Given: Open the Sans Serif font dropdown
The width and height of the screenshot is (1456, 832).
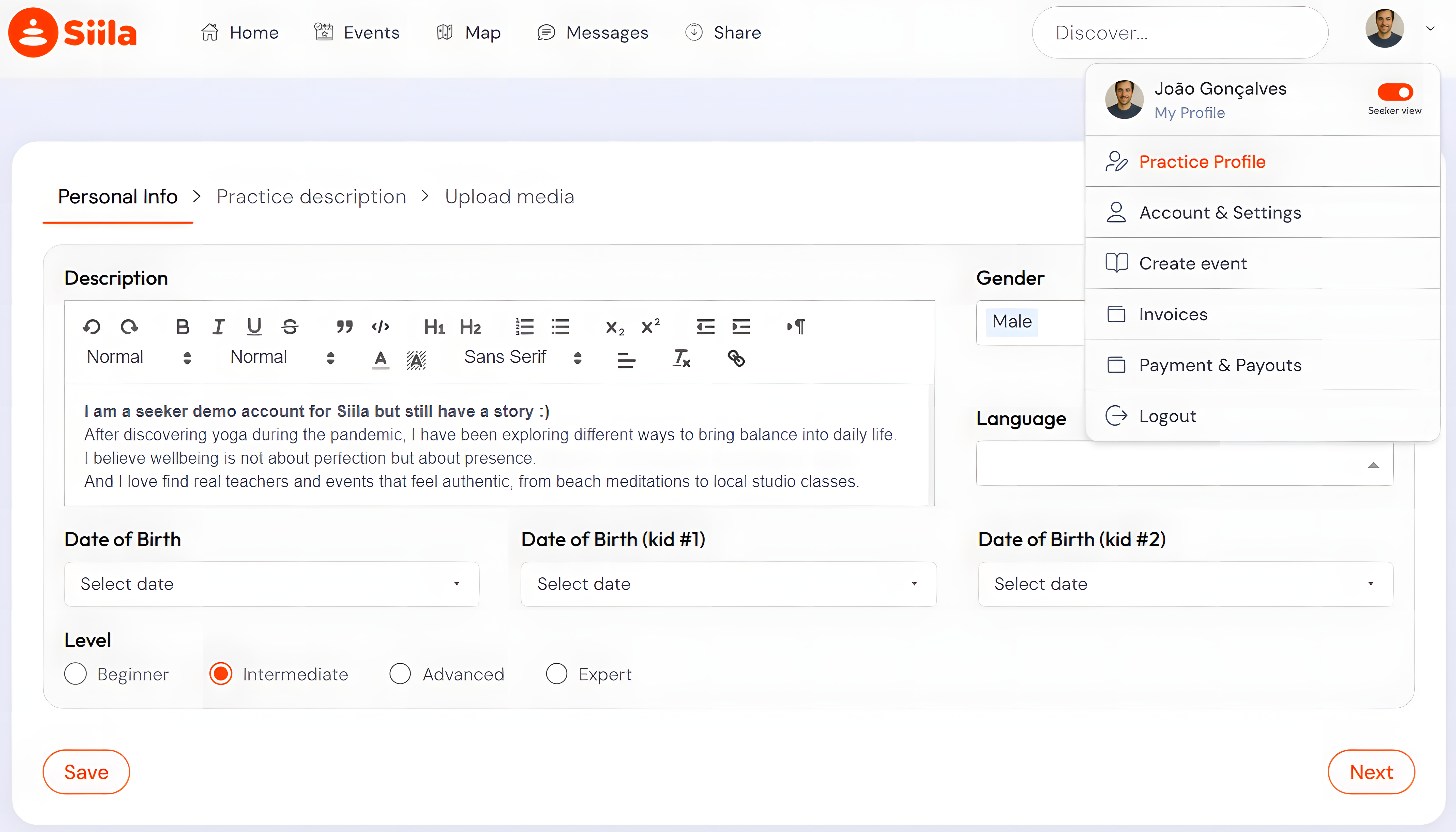Looking at the screenshot, I should tap(523, 358).
